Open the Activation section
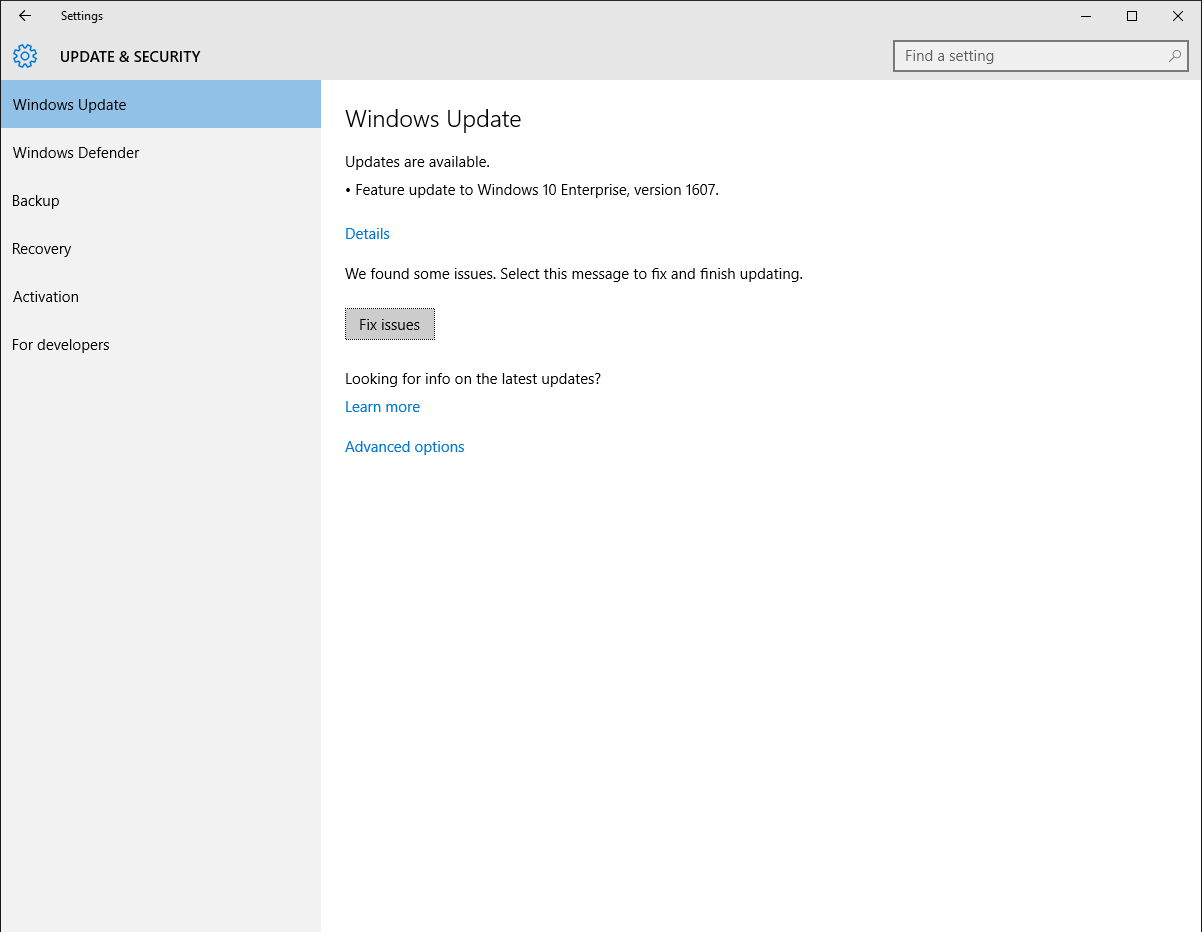 [161, 296]
